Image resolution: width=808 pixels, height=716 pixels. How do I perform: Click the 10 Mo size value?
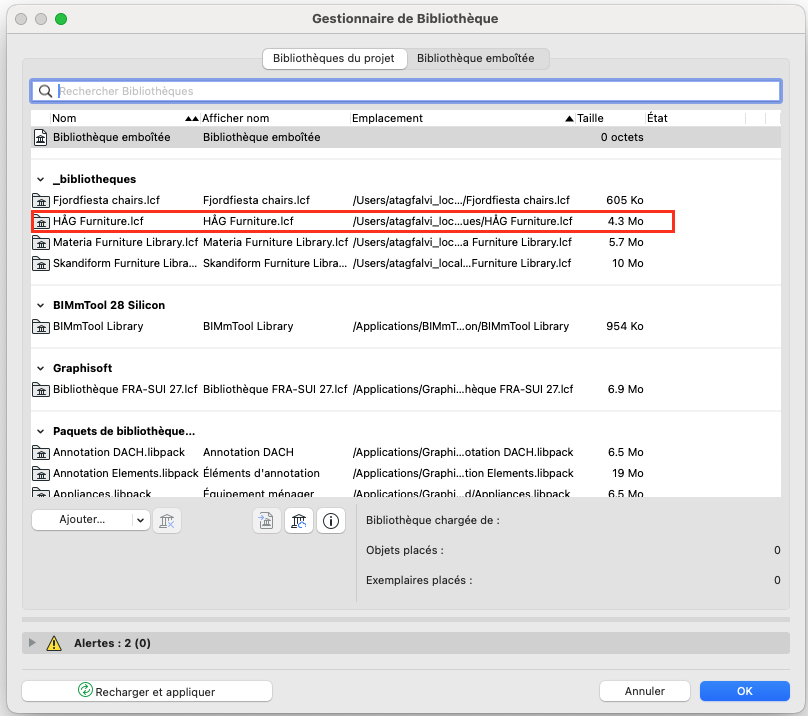(628, 263)
